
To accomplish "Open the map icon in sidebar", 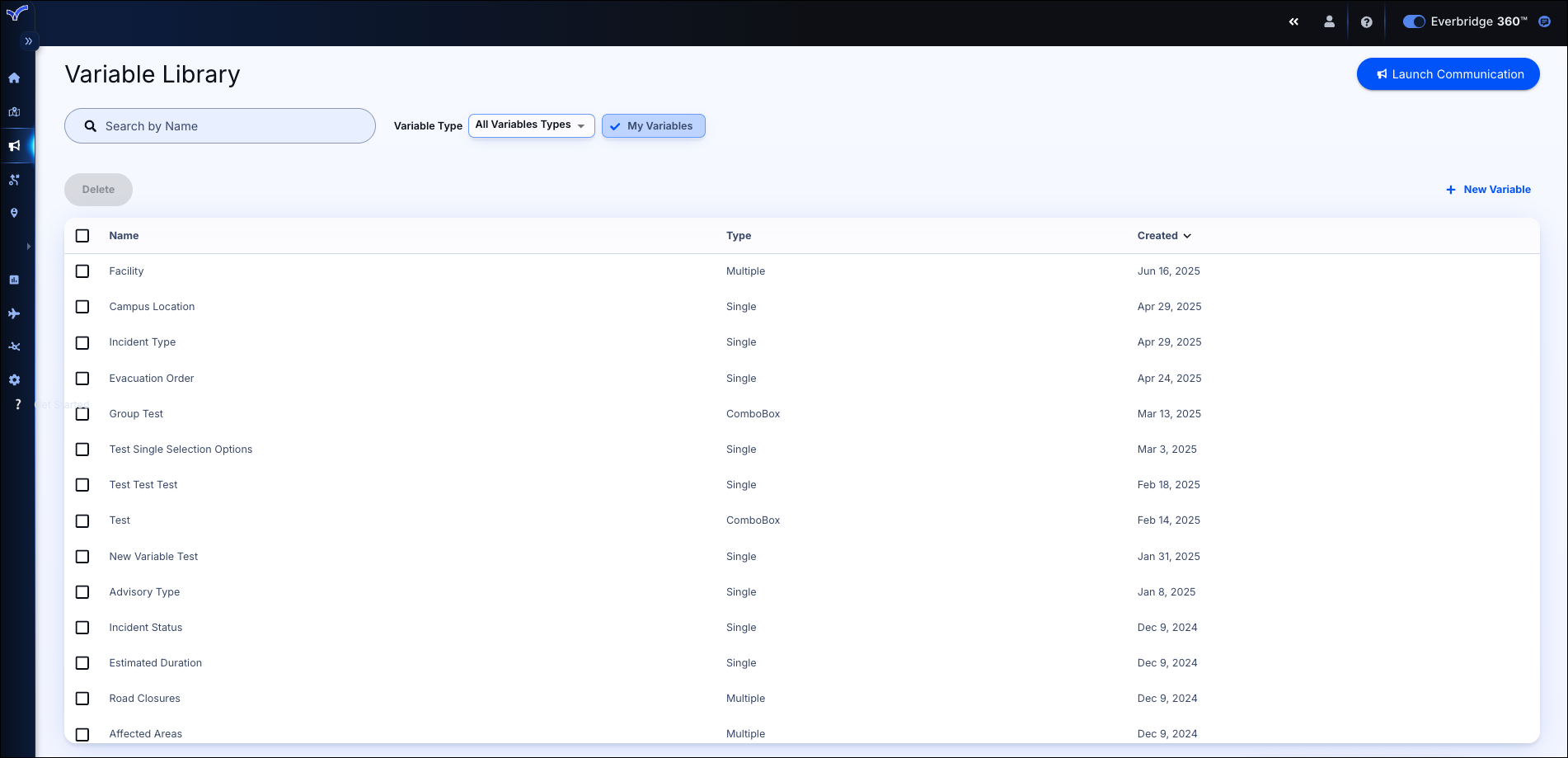I will tap(14, 112).
